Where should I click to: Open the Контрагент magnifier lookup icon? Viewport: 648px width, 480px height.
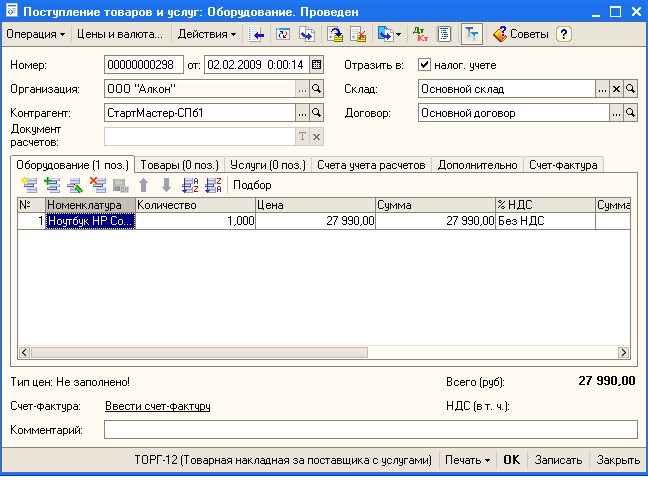tap(317, 113)
